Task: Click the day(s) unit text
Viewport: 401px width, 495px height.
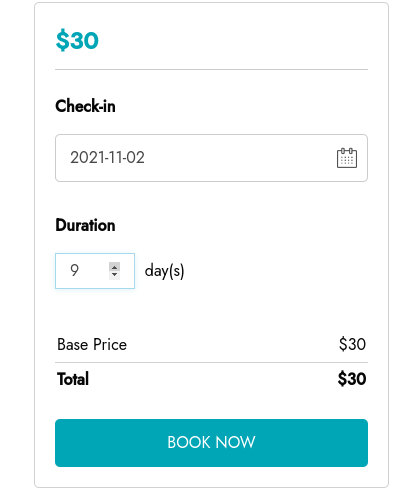Action: coord(164,271)
